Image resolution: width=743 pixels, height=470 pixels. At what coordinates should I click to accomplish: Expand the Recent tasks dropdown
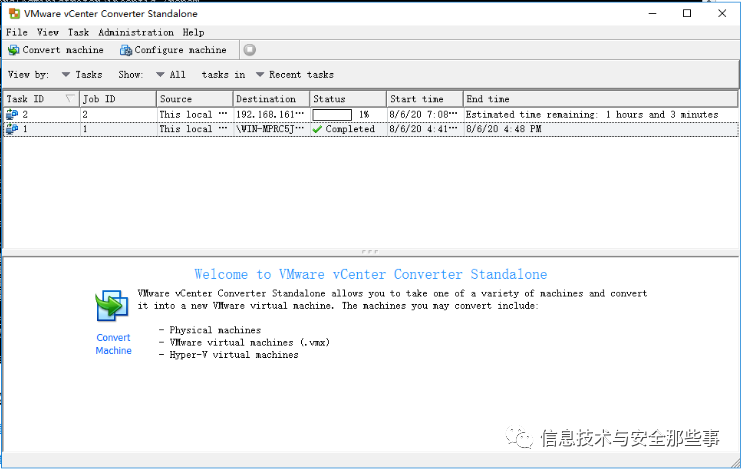pos(295,74)
